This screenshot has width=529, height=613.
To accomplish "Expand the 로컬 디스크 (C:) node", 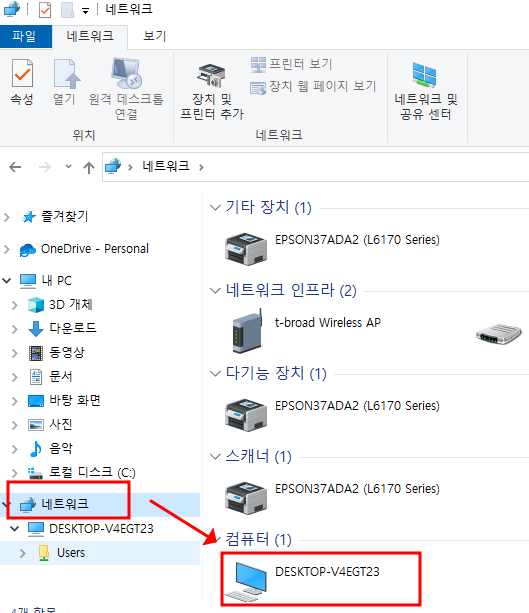I will (14, 473).
